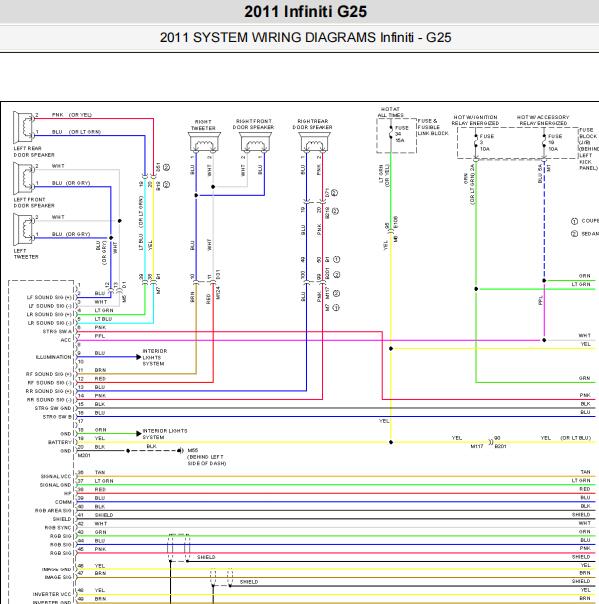Click the Fuse 19 10A symbol
The height and width of the screenshot is (604, 599).
pyautogui.click(x=544, y=142)
